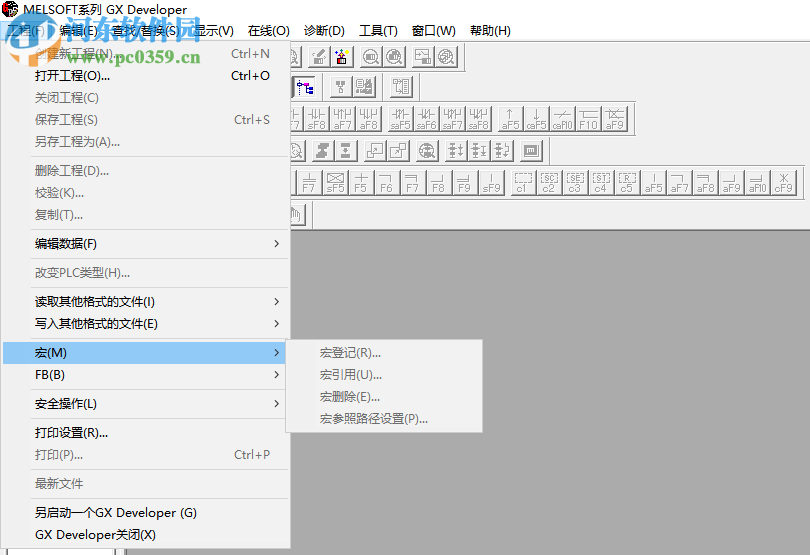The height and width of the screenshot is (555, 810).
Task: Click the colorful arrow and stars toolbar icon
Action: [342, 56]
